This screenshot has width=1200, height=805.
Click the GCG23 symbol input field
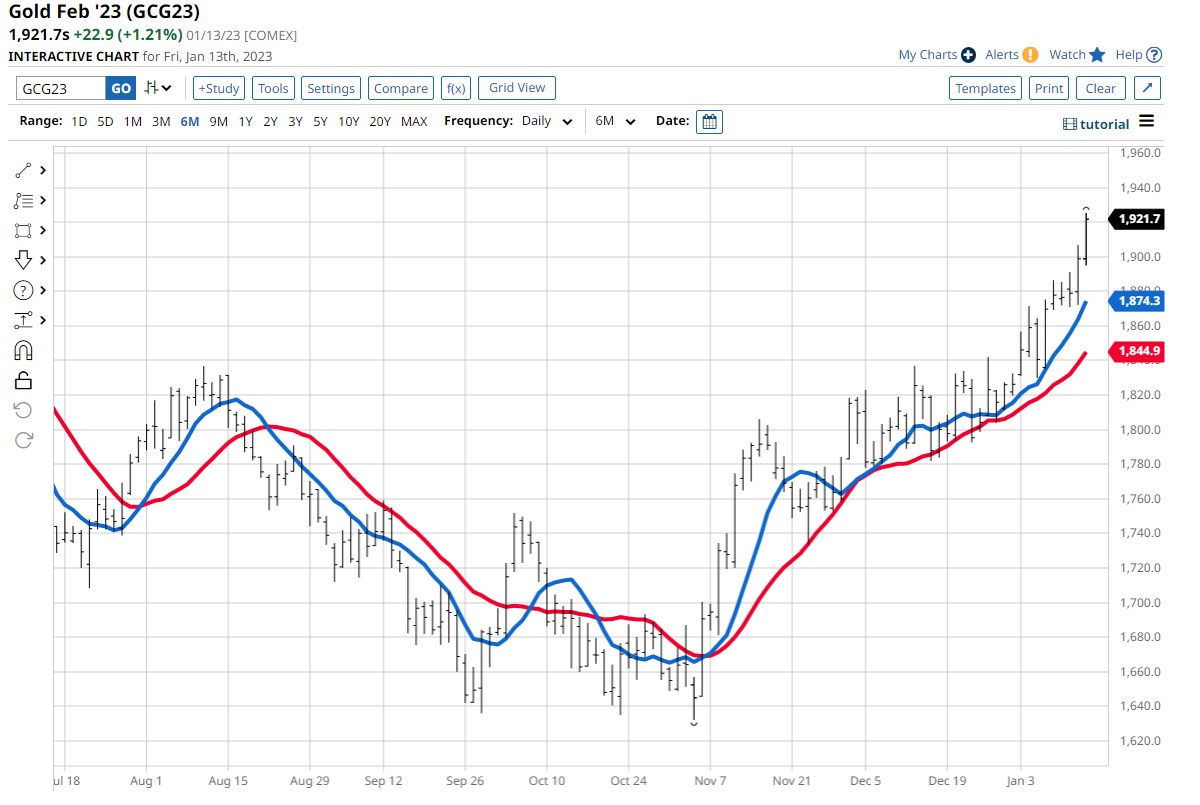(x=60, y=88)
